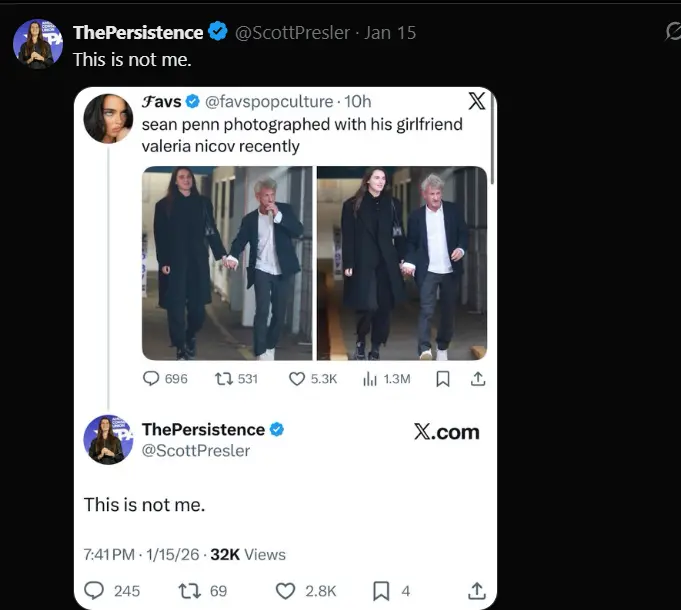Open replies on quoted tweet showing 696
681x610 pixels.
tap(152, 379)
